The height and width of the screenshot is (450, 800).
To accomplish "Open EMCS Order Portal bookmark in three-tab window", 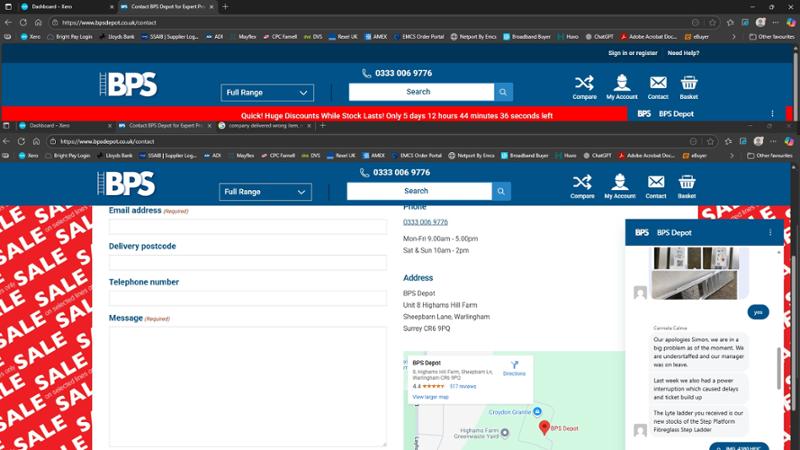I will click(x=416, y=156).
